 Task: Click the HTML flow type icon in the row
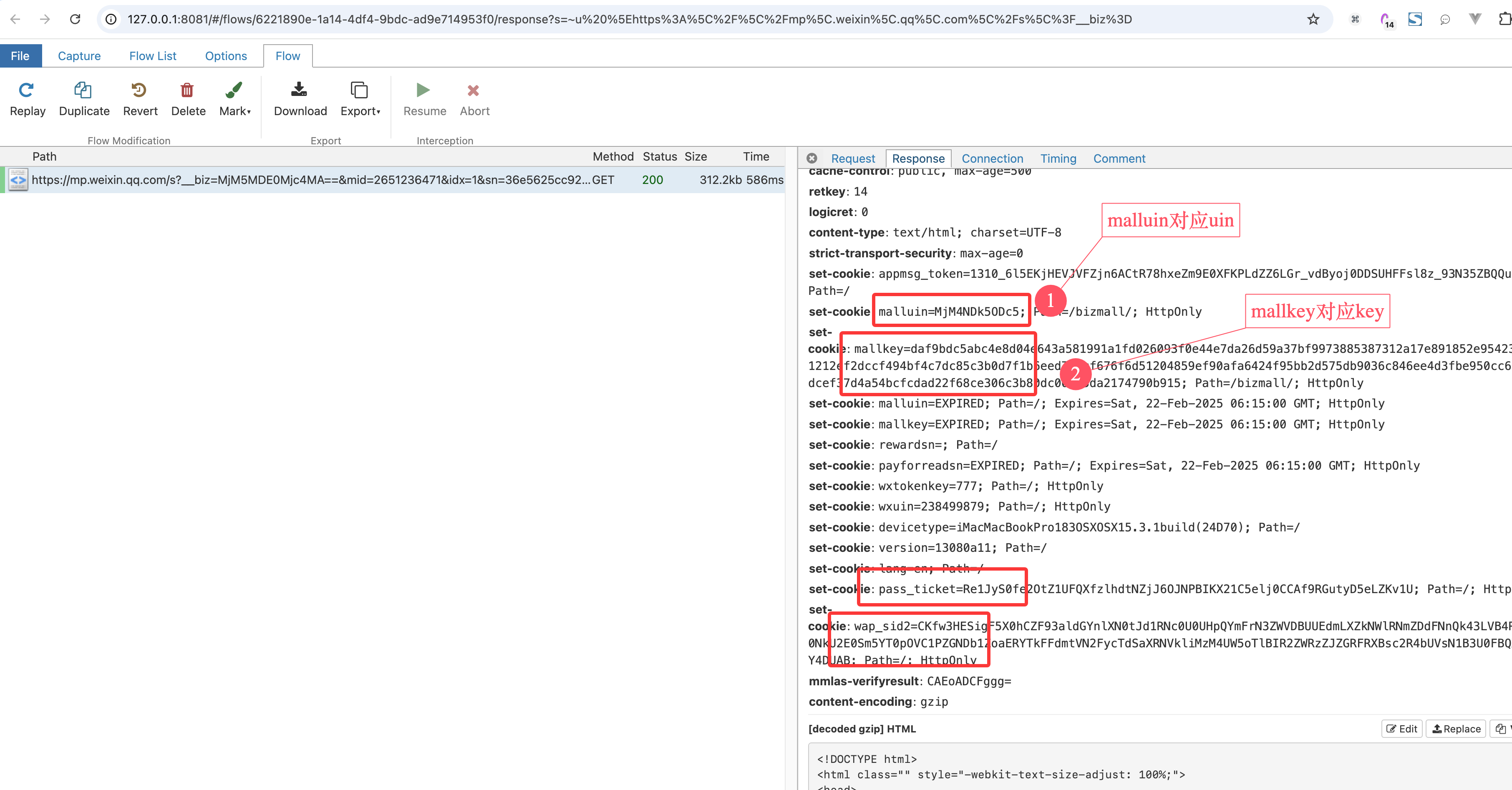point(18,180)
